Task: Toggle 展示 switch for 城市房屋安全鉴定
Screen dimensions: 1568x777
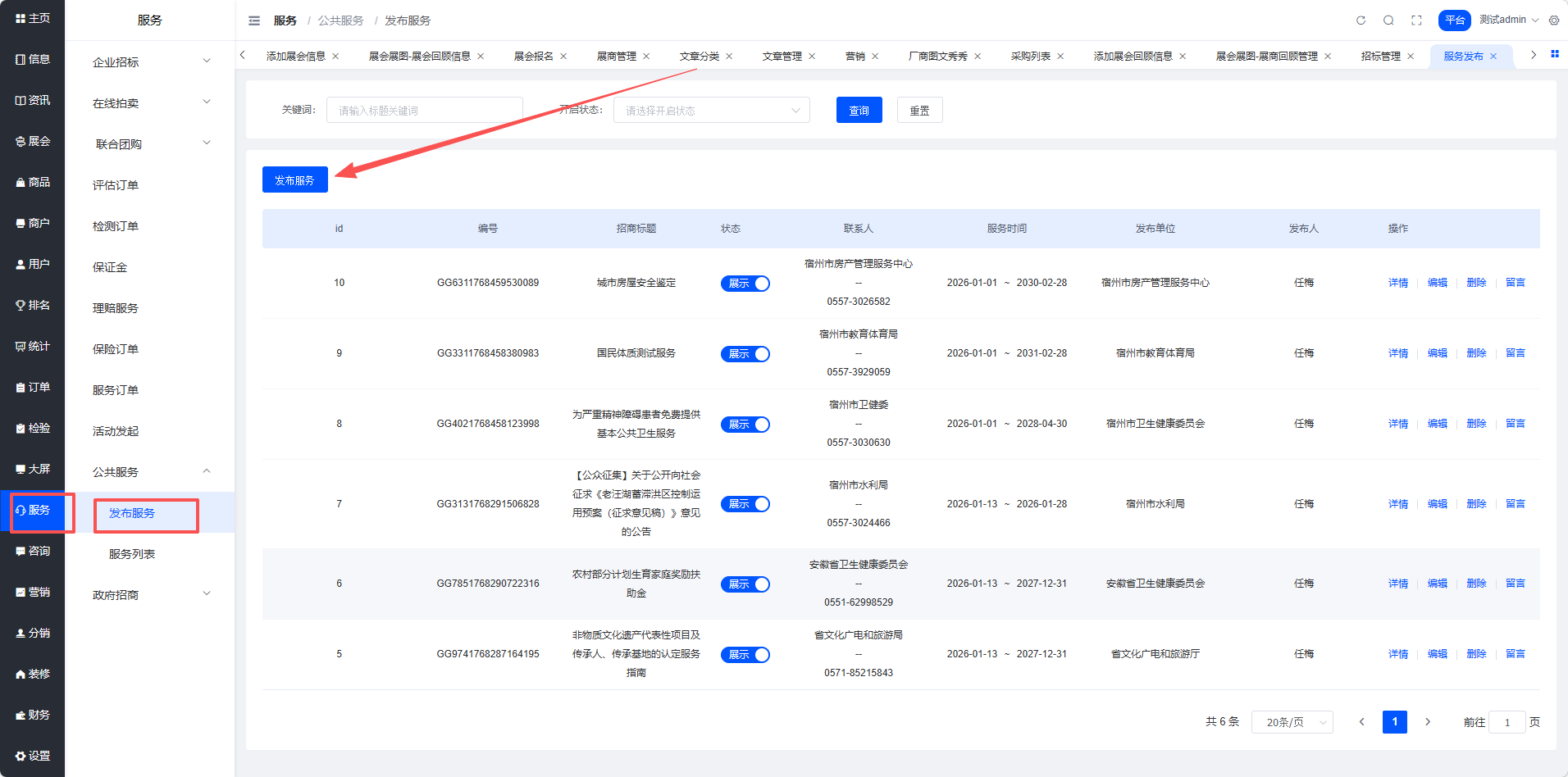Action: coord(745,284)
